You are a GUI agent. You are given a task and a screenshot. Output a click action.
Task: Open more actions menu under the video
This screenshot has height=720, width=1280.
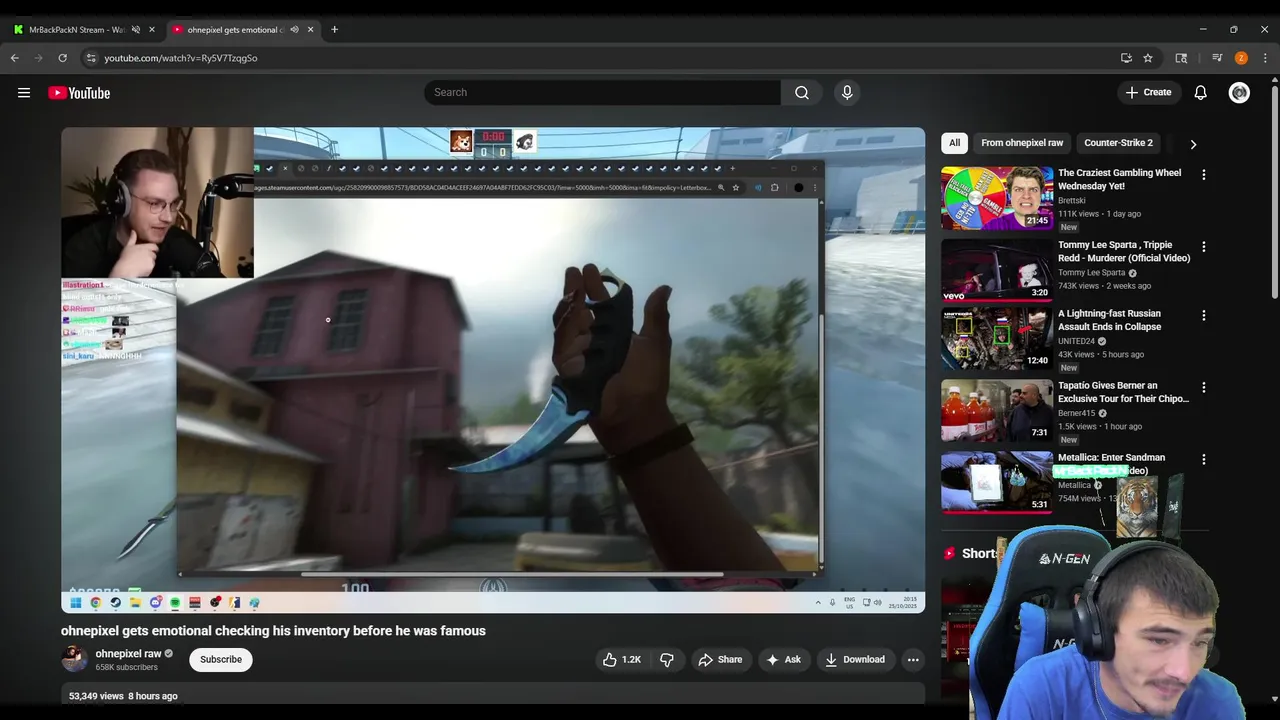point(912,659)
